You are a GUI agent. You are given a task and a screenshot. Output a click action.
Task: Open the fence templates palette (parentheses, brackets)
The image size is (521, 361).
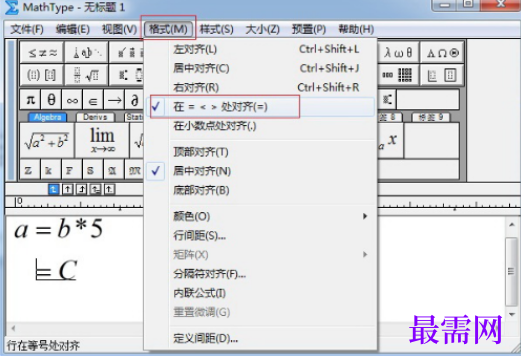[x=42, y=74]
